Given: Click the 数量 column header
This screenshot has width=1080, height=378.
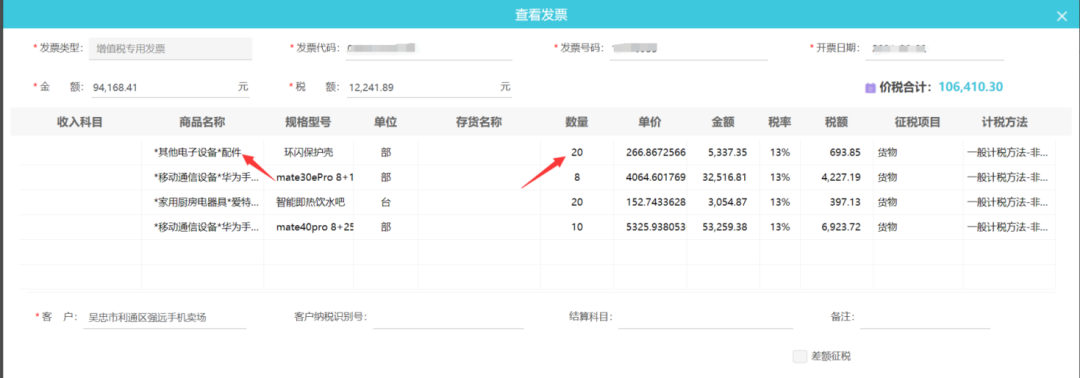Looking at the screenshot, I should [x=577, y=123].
